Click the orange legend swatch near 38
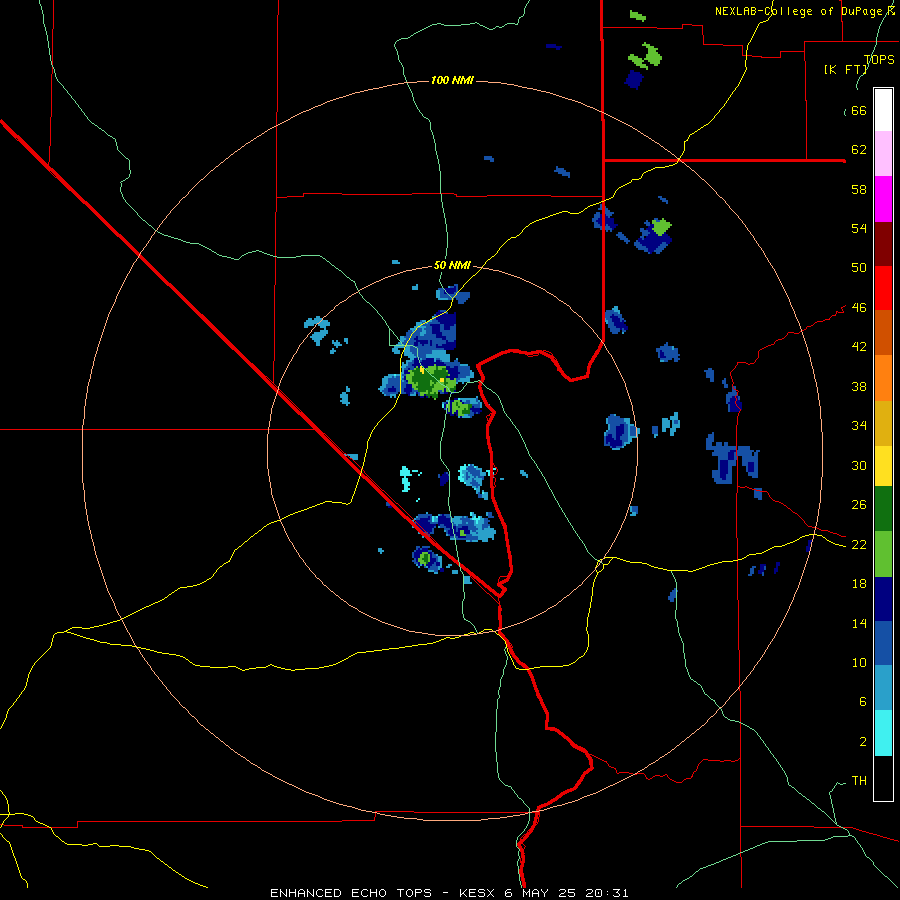This screenshot has height=900, width=900. [883, 378]
